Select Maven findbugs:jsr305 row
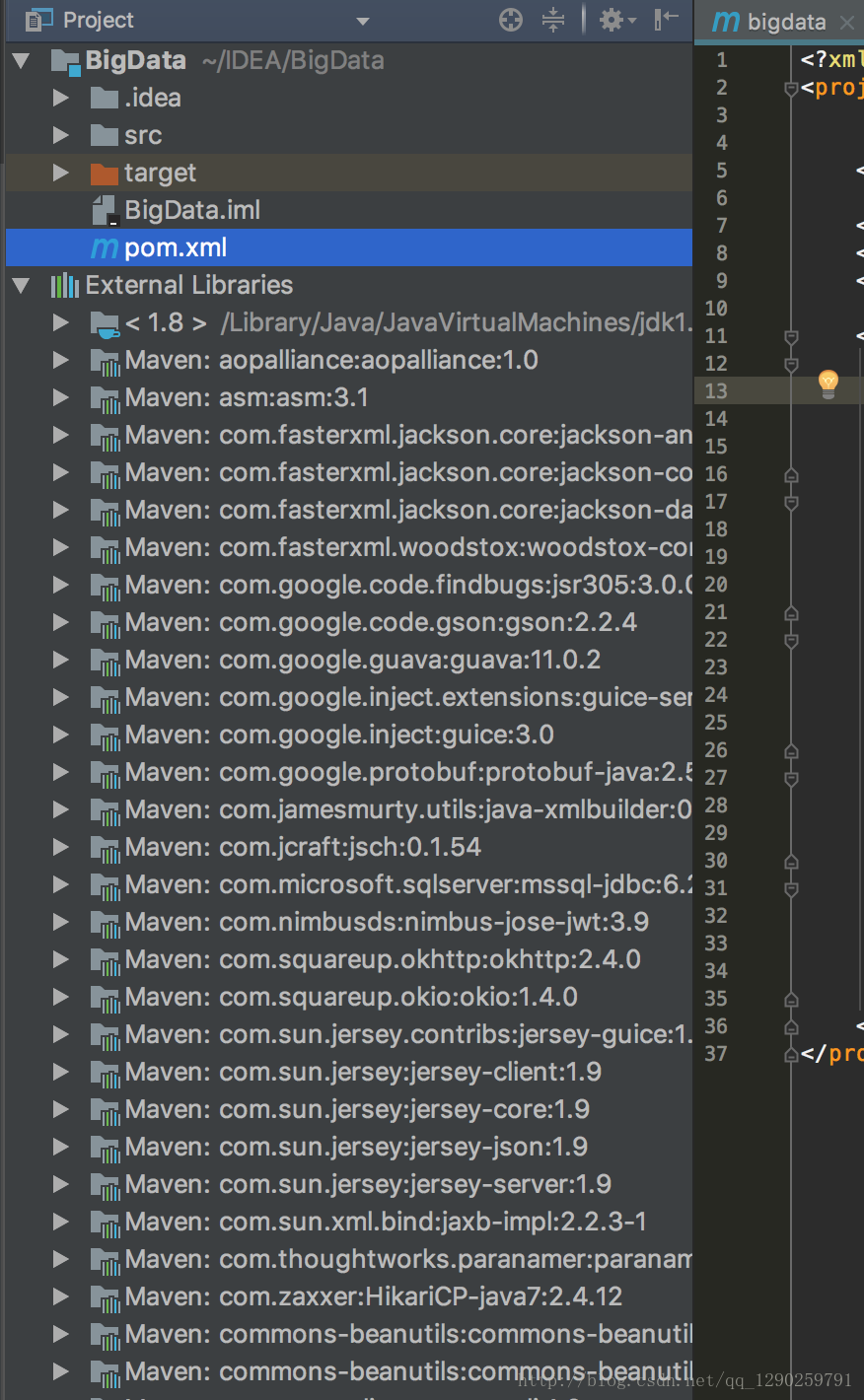 [x=349, y=585]
